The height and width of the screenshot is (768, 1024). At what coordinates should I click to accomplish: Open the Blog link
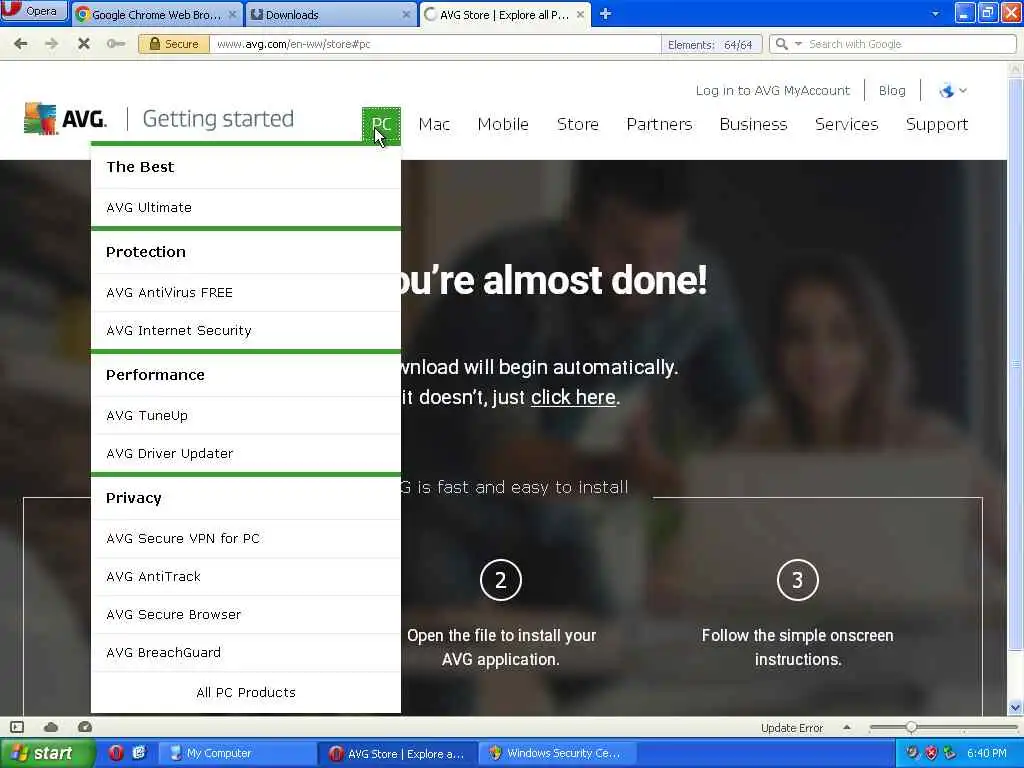892,91
